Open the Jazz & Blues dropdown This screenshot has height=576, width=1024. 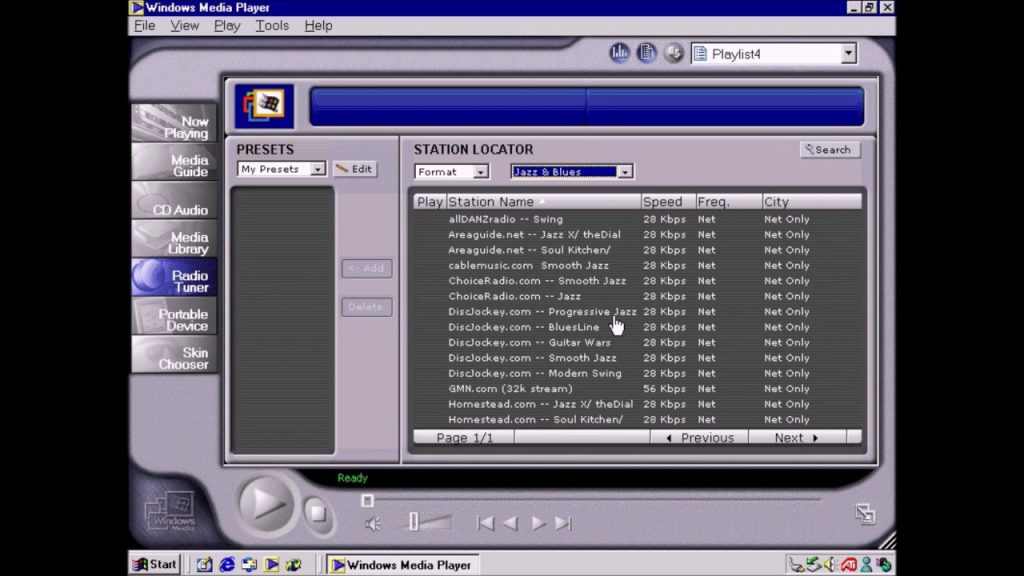(x=625, y=172)
